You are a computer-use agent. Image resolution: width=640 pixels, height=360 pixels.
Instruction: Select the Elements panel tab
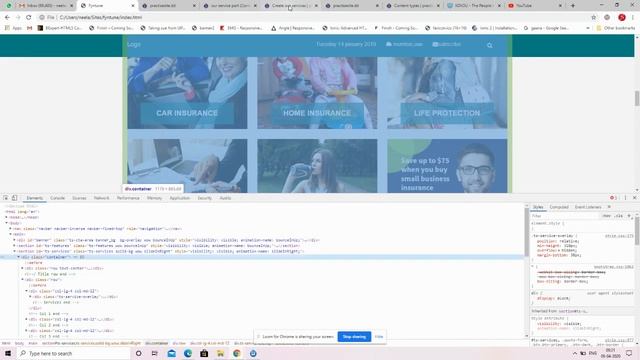(35, 198)
